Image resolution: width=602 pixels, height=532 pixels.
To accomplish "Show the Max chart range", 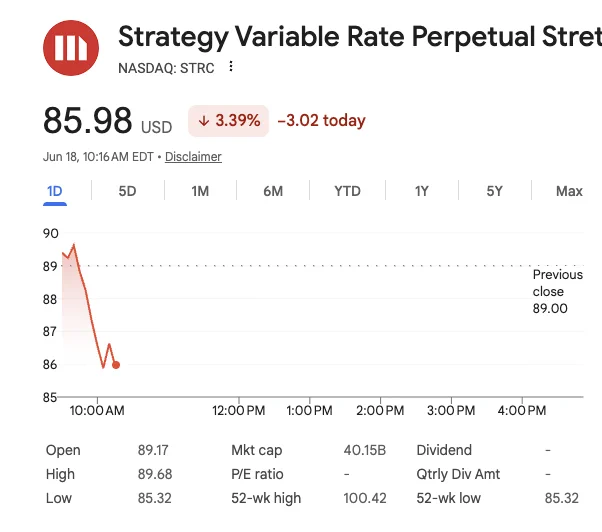I will (569, 191).
